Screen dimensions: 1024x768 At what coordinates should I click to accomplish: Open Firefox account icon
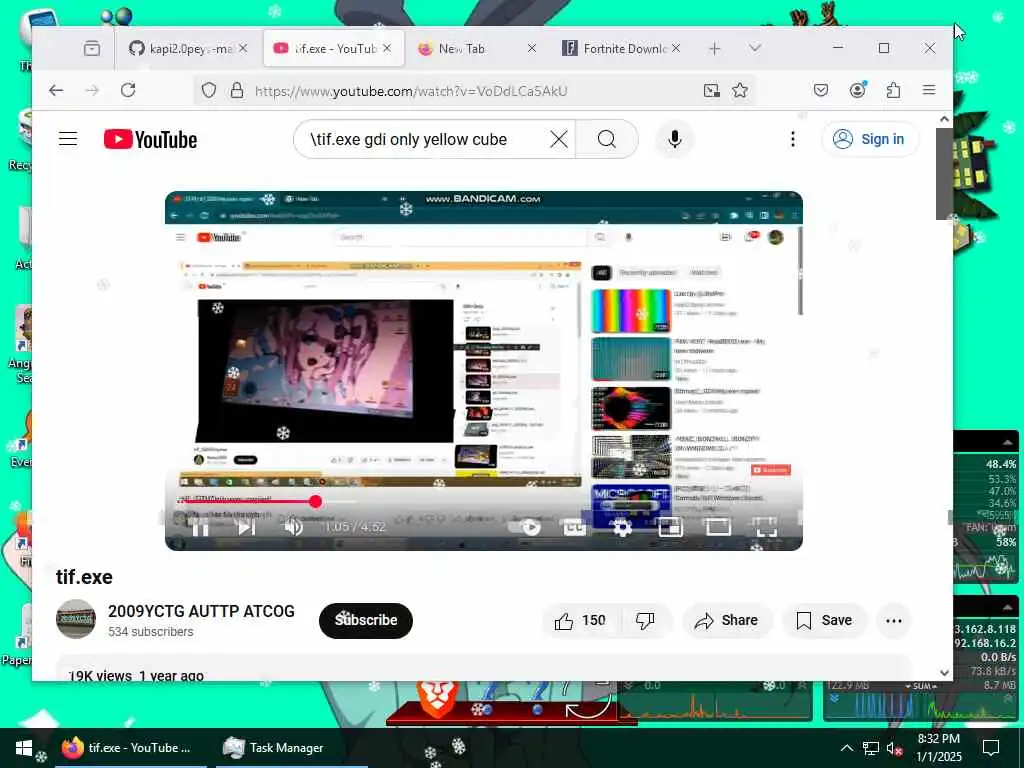(857, 90)
